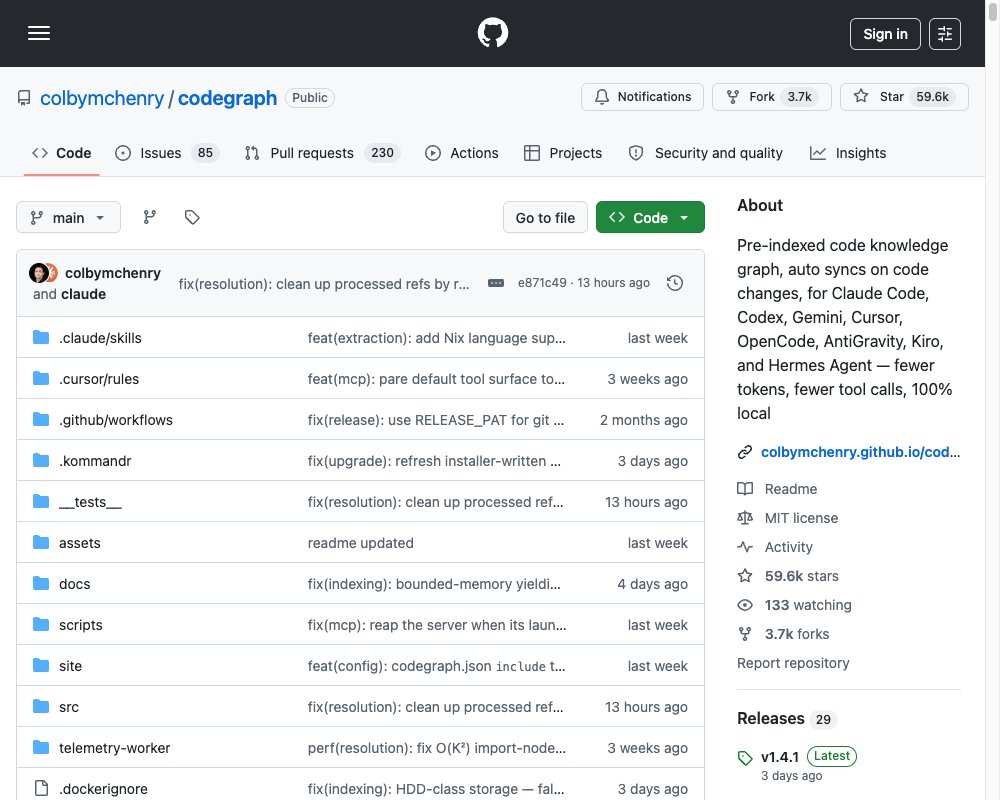
Task: Click the v1.4.1 release tag icon
Action: pyautogui.click(x=745, y=757)
